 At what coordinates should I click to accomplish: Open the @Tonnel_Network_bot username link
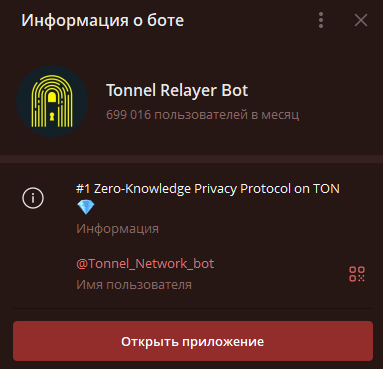[145, 264]
